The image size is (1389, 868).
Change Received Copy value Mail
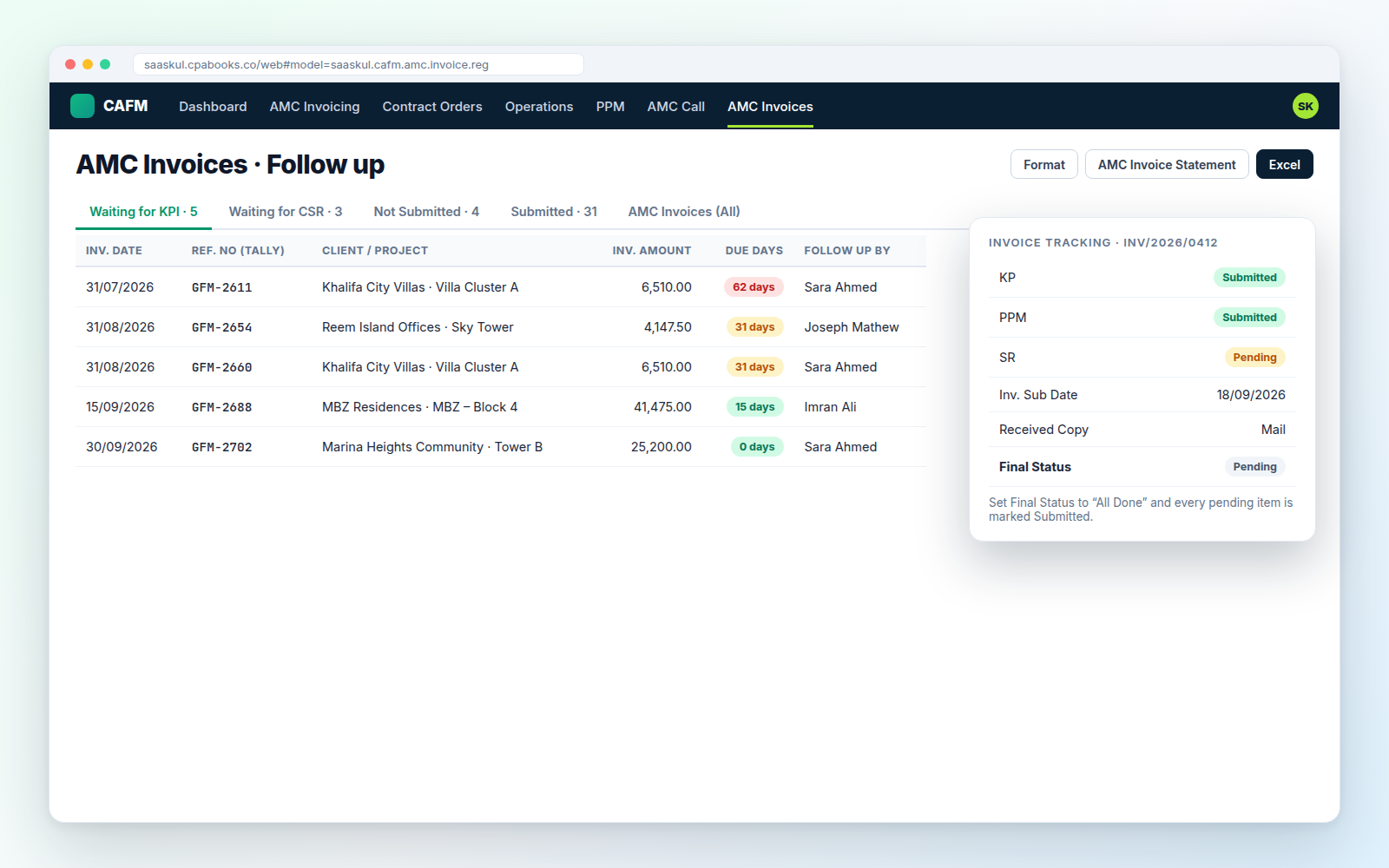tap(1273, 430)
